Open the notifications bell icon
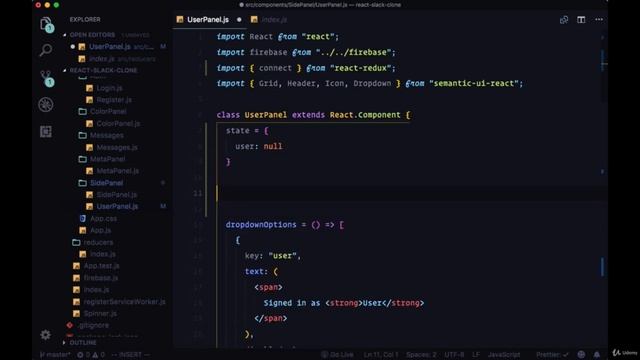 click(x=597, y=355)
